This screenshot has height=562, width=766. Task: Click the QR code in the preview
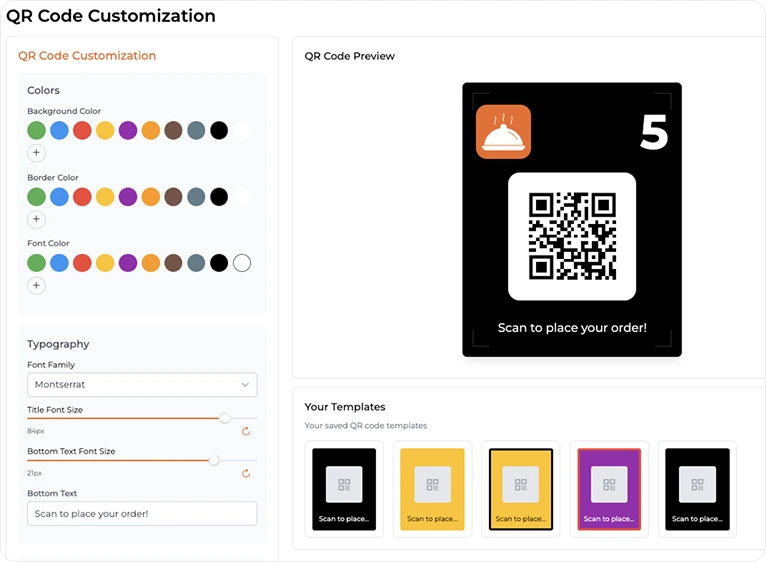tap(572, 237)
